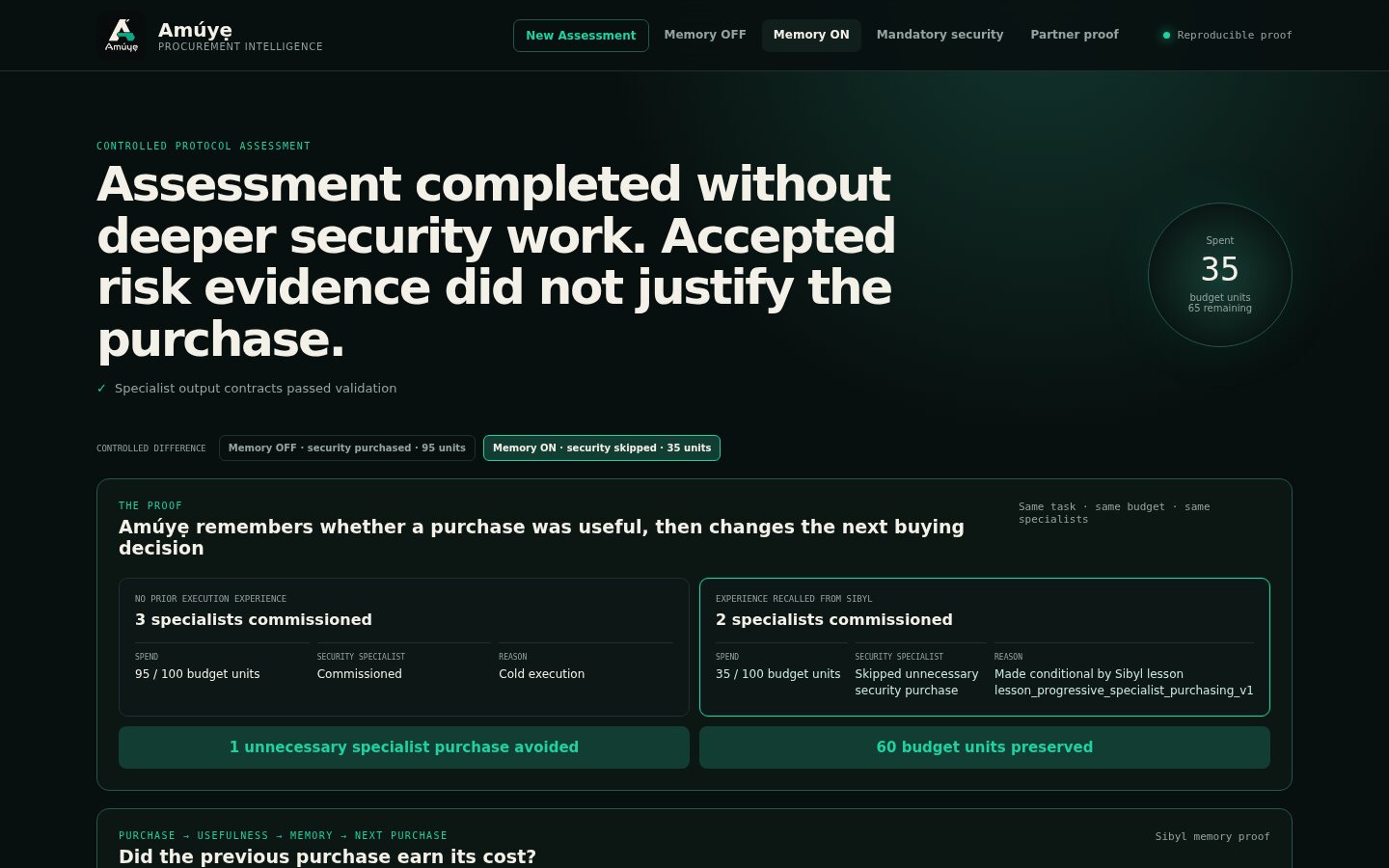
Task: Click the 95 / 100 budget units value
Action: pos(198,674)
